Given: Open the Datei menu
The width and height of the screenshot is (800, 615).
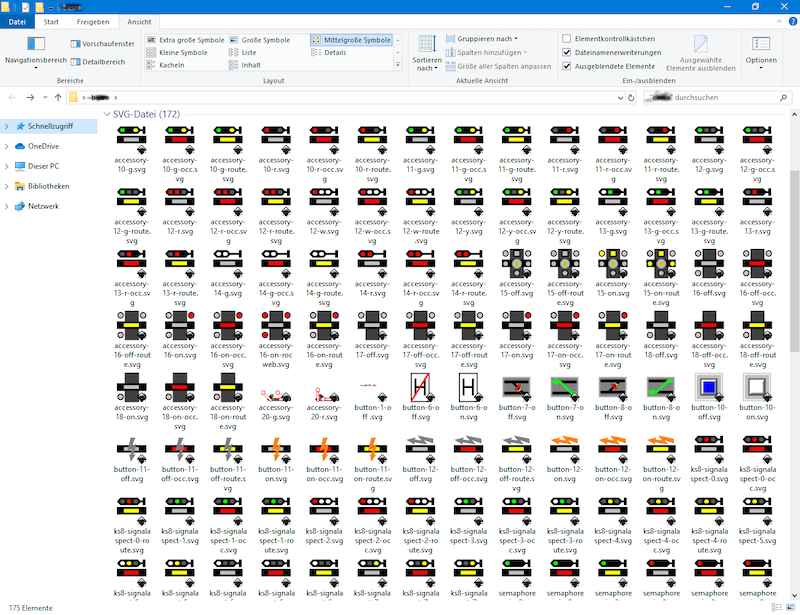Looking at the screenshot, I should (x=17, y=21).
